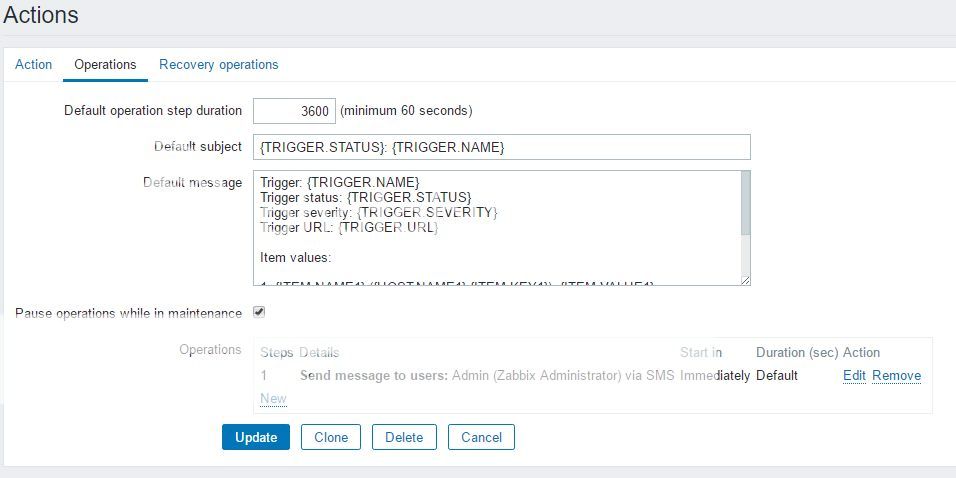Screen dimensions: 956x478
Task: Click the Delete button
Action: (x=404, y=437)
